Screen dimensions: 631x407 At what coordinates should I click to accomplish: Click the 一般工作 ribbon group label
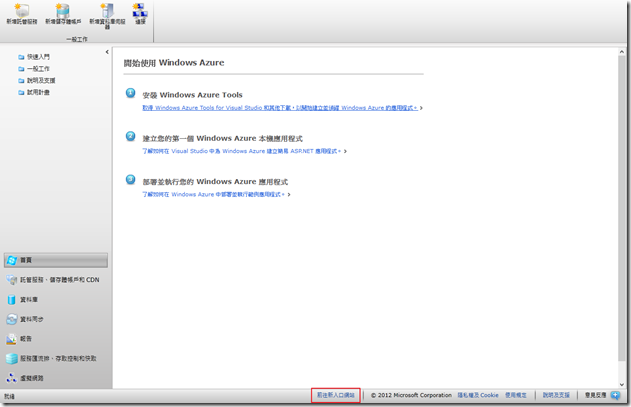tap(76, 39)
